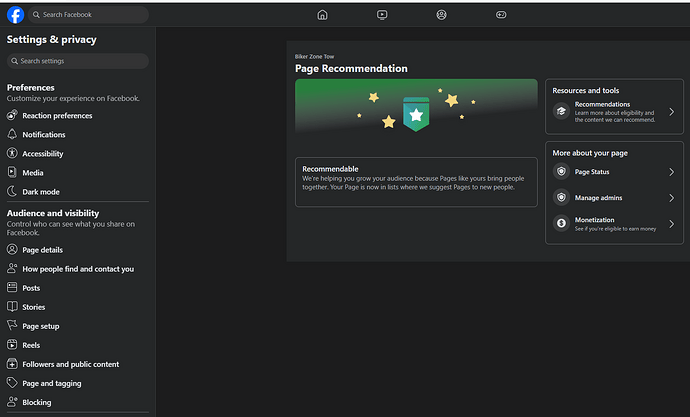The image size is (690, 417).
Task: Click the Search settings input field
Action: [x=77, y=61]
